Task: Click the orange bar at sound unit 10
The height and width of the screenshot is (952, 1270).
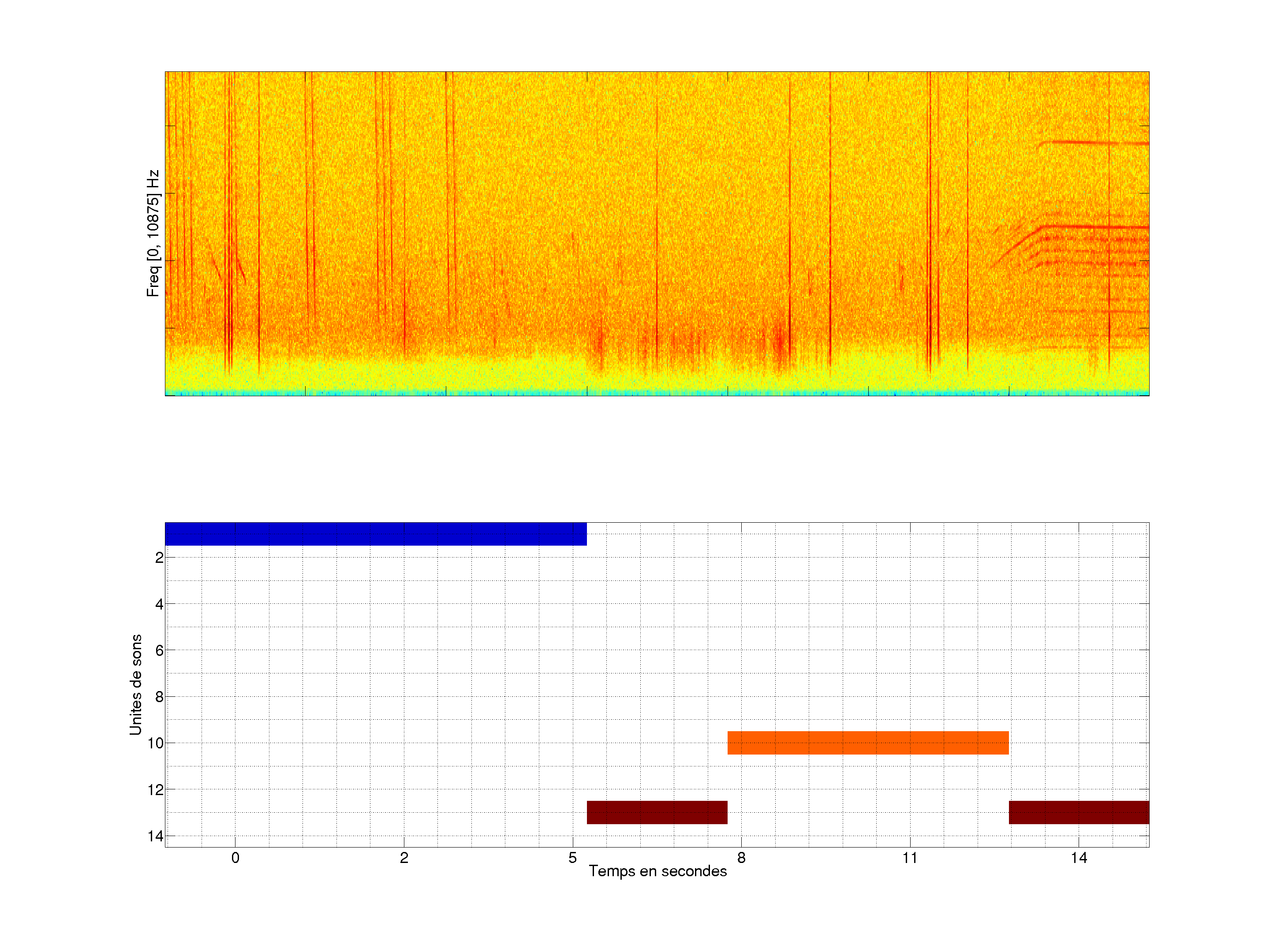Action: click(x=867, y=743)
